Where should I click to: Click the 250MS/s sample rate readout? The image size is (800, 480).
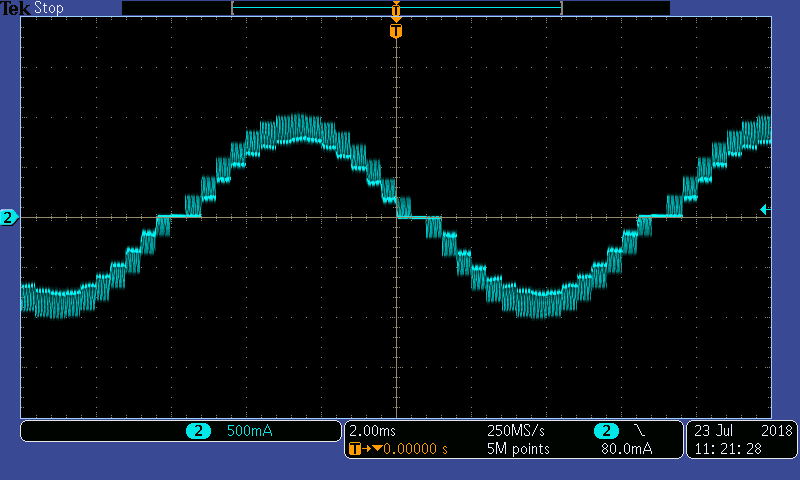click(x=516, y=431)
